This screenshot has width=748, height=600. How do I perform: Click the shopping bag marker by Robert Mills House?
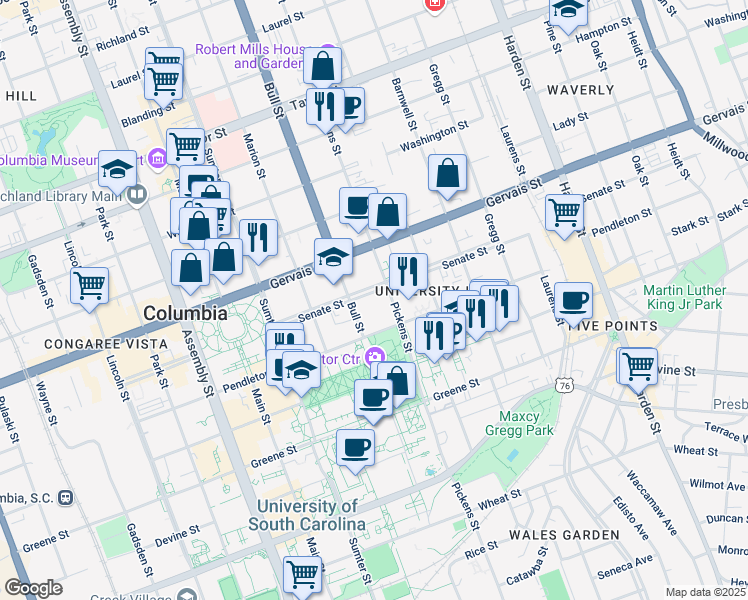click(322, 69)
